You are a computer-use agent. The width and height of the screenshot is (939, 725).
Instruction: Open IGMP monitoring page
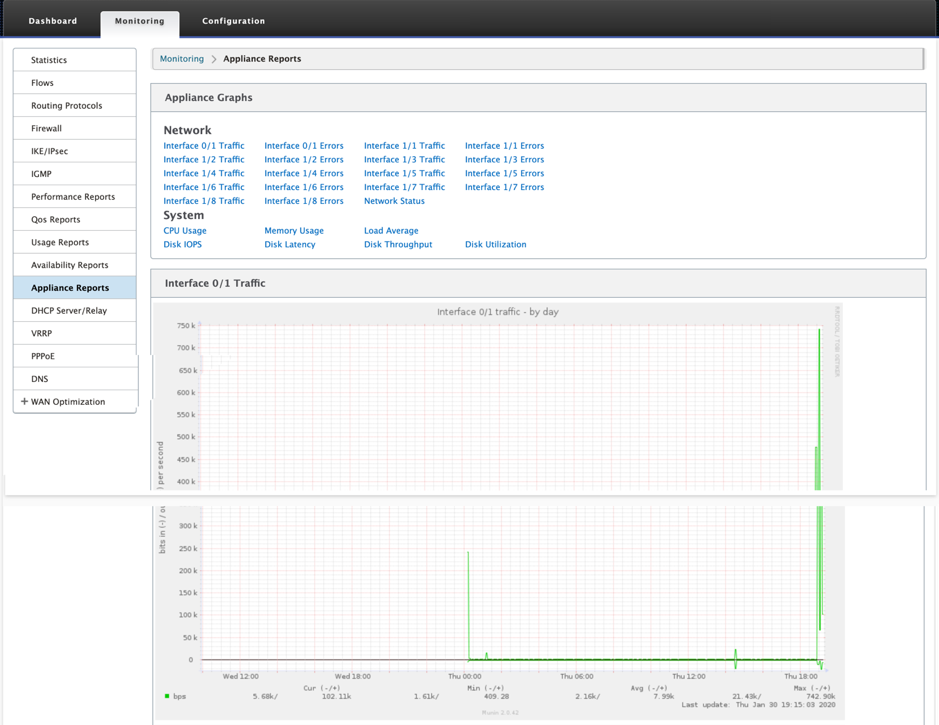75,174
